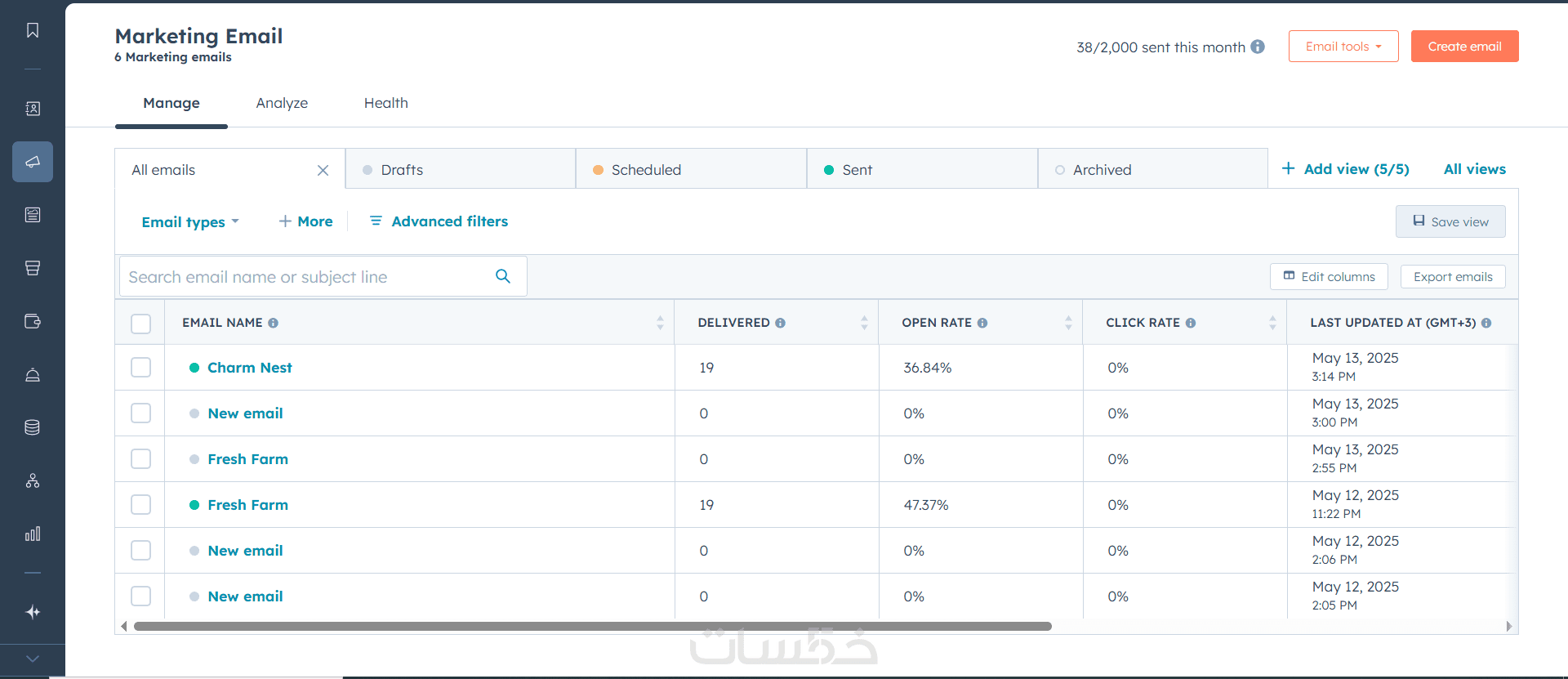Click info icon next to LAST UPDATED AT
Viewport: 1568px width, 679px height.
[x=1486, y=323]
